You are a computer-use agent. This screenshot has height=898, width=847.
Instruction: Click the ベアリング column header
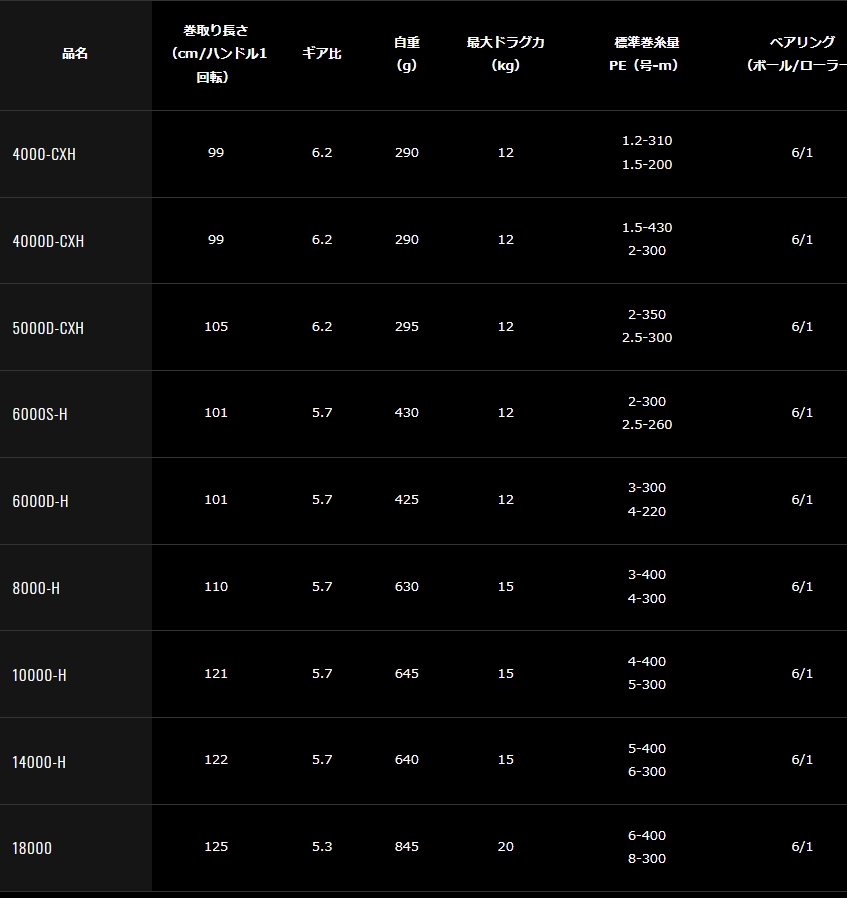pyautogui.click(x=799, y=54)
